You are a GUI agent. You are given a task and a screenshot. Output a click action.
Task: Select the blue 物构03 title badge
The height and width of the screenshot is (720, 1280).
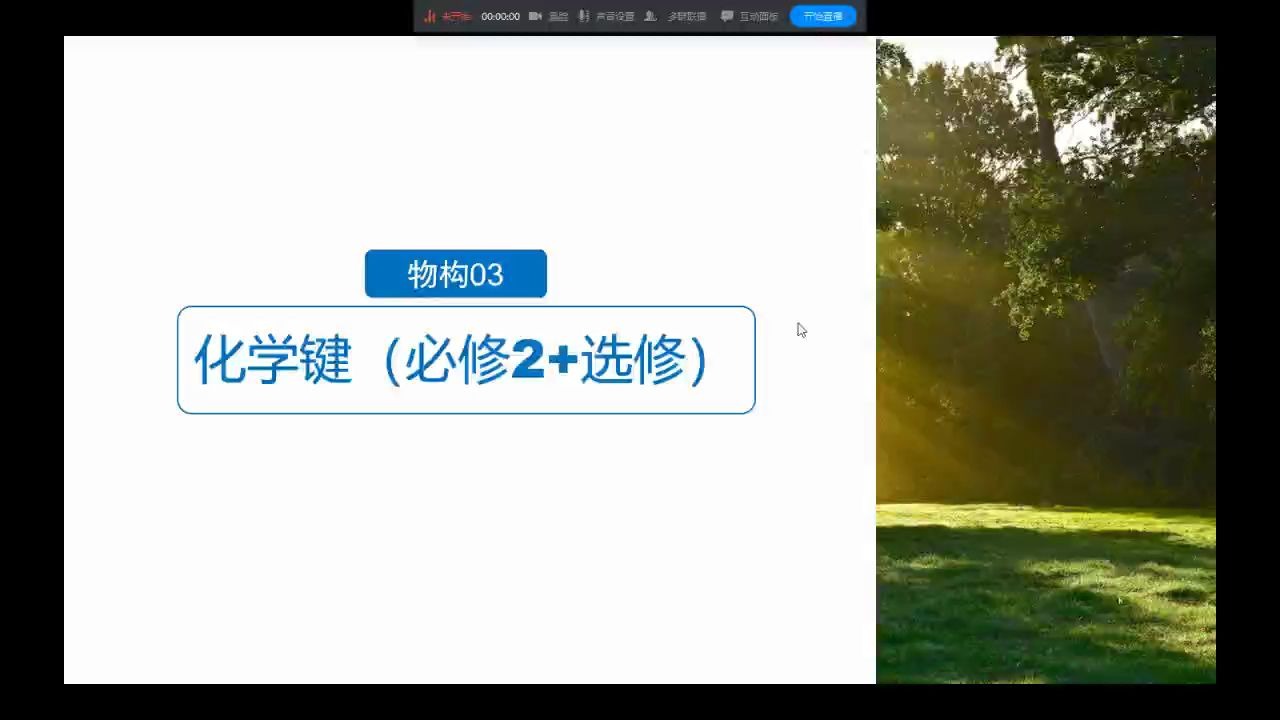coord(455,274)
